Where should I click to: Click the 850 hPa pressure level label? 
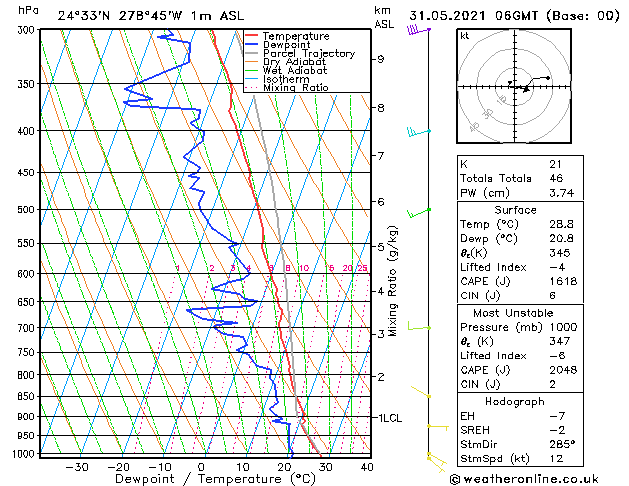[26, 397]
